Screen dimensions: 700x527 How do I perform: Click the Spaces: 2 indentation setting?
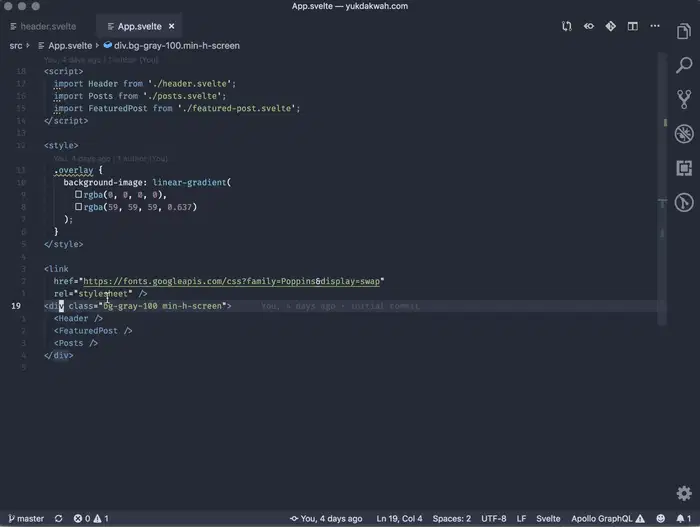(451, 519)
